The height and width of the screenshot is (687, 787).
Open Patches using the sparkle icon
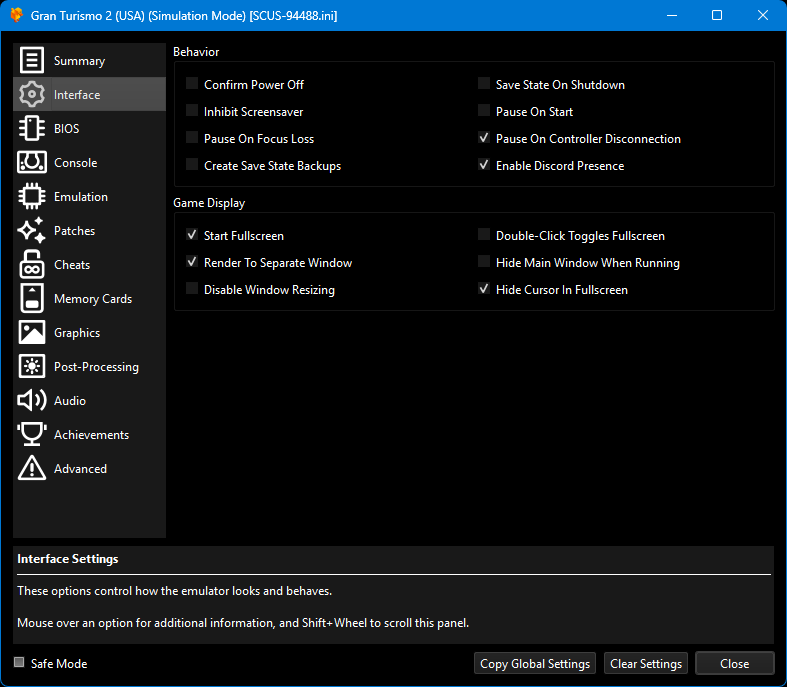click(x=32, y=231)
